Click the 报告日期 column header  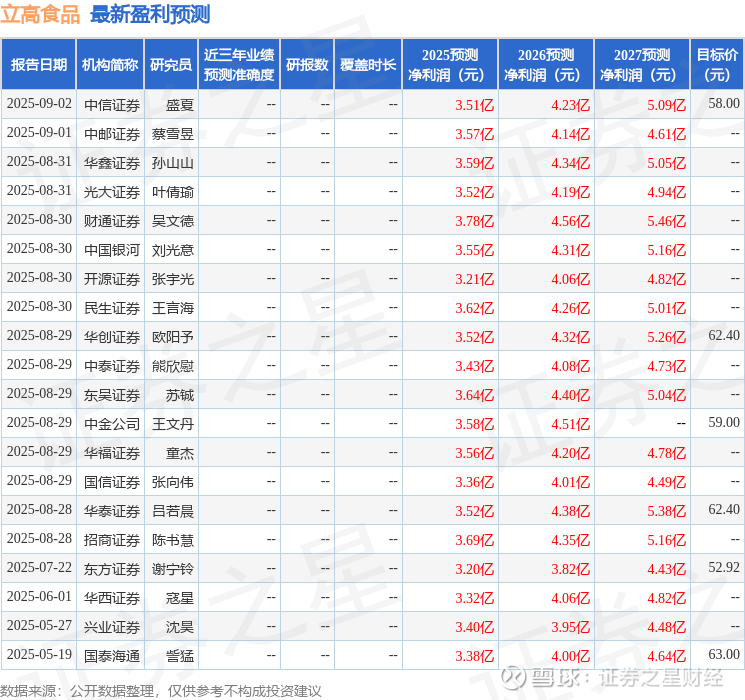38,65
